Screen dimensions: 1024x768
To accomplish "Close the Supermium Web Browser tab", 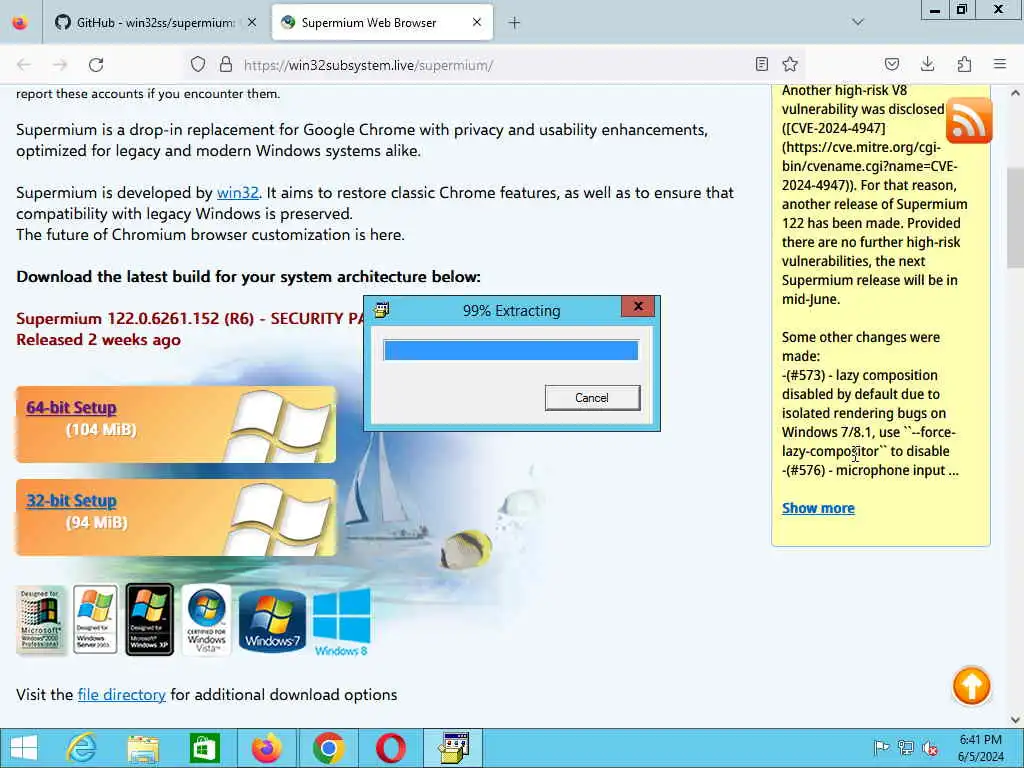I will (x=477, y=22).
